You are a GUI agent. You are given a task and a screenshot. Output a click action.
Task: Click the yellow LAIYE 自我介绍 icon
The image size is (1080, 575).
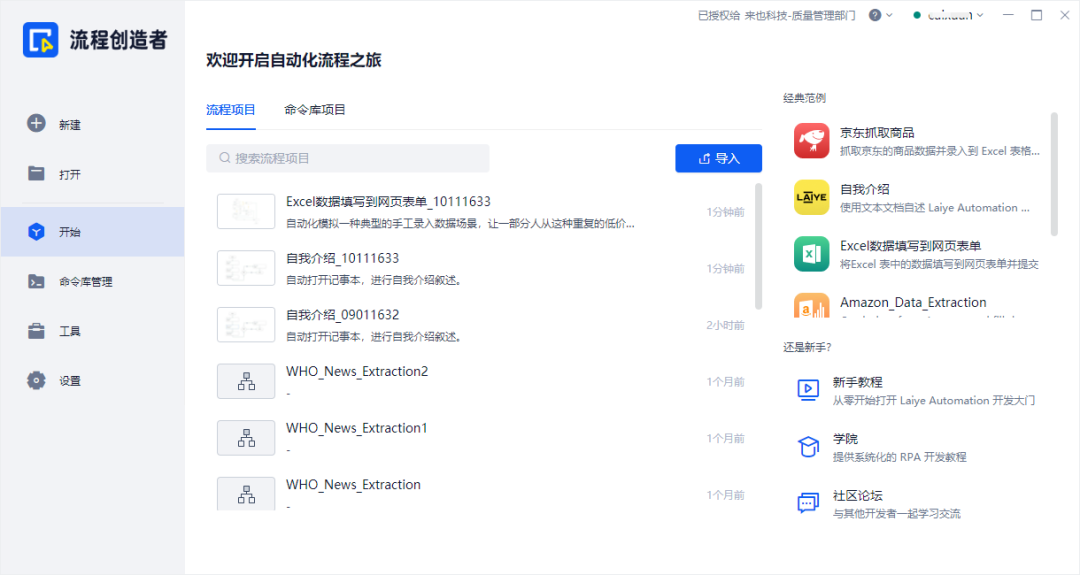[811, 197]
